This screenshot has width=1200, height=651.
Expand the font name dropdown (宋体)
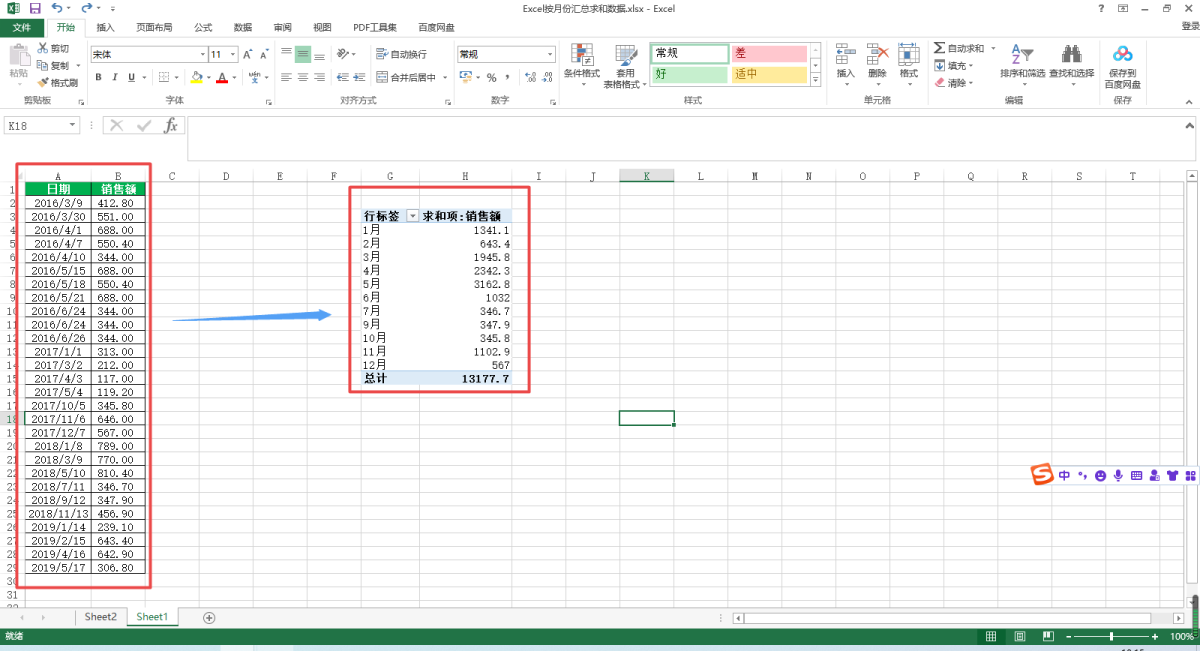[201, 54]
